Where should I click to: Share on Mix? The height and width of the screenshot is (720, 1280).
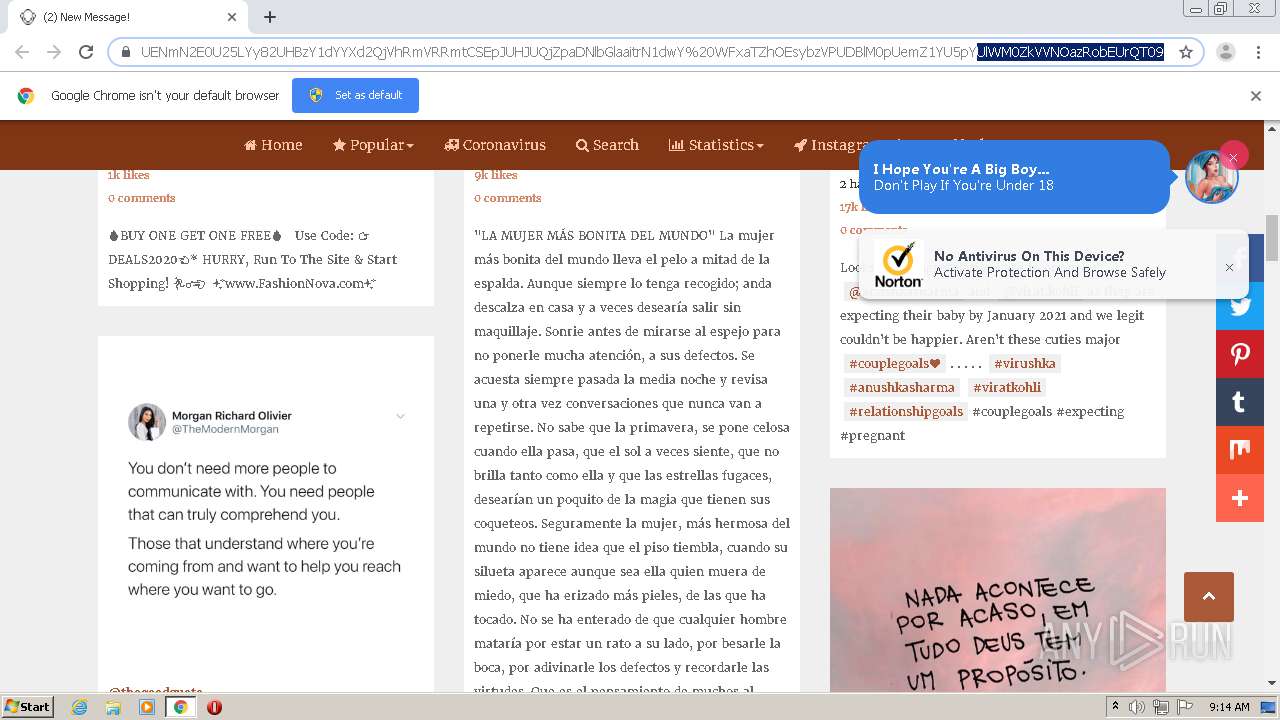[1240, 450]
